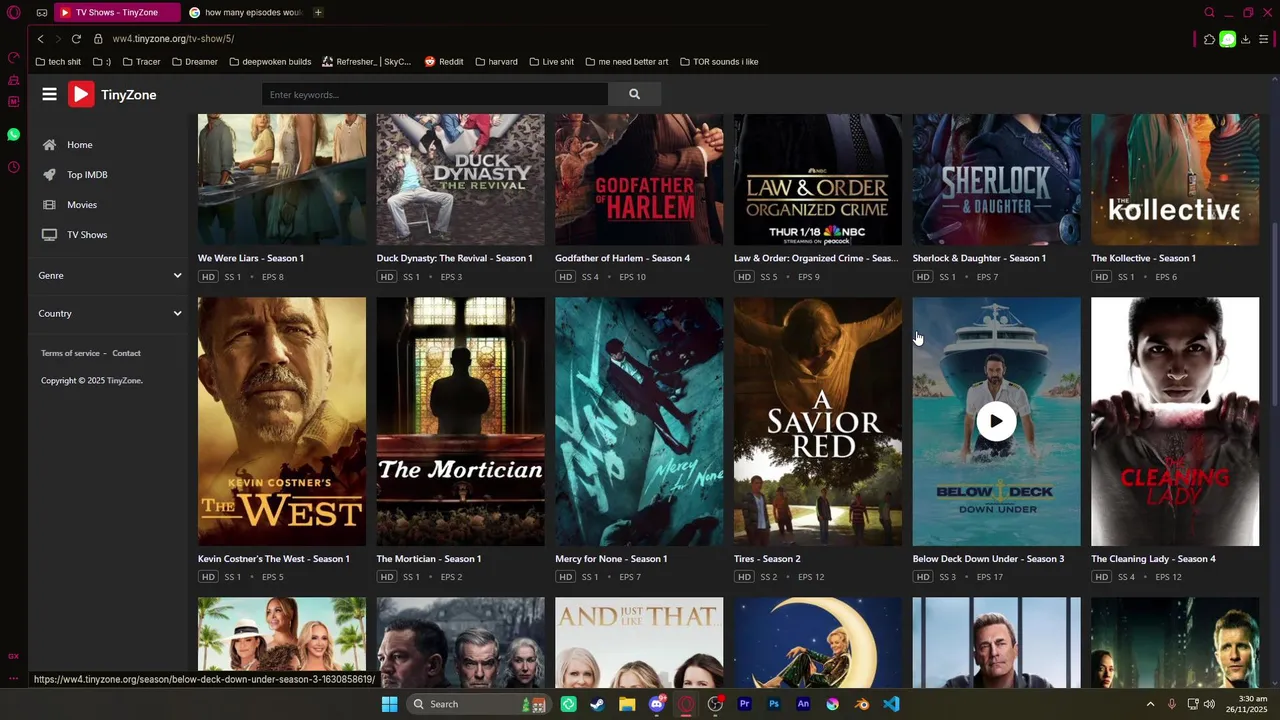Open the TinyZone hamburger menu
1280x720 pixels.
49,94
